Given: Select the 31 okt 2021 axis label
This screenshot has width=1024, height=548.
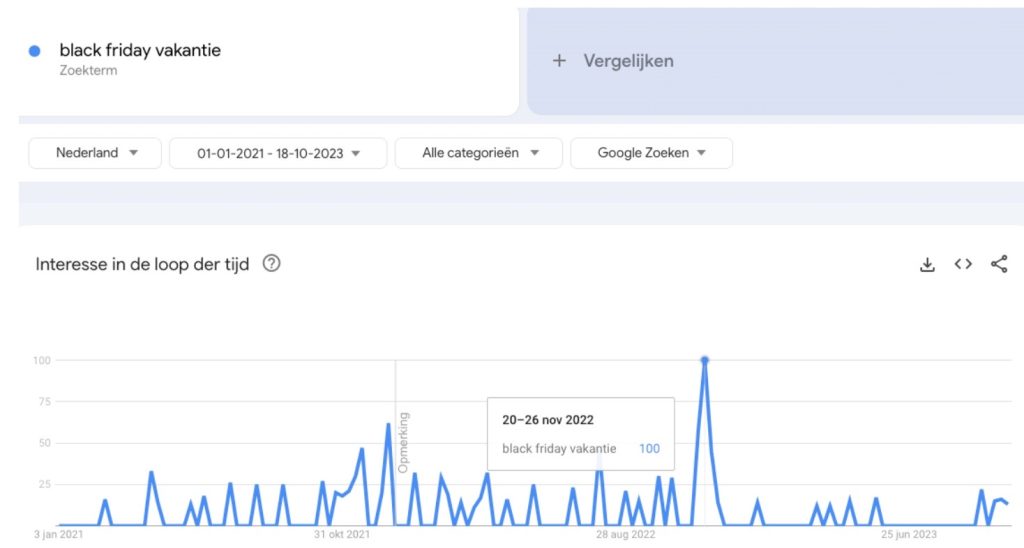Looking at the screenshot, I should point(342,534).
